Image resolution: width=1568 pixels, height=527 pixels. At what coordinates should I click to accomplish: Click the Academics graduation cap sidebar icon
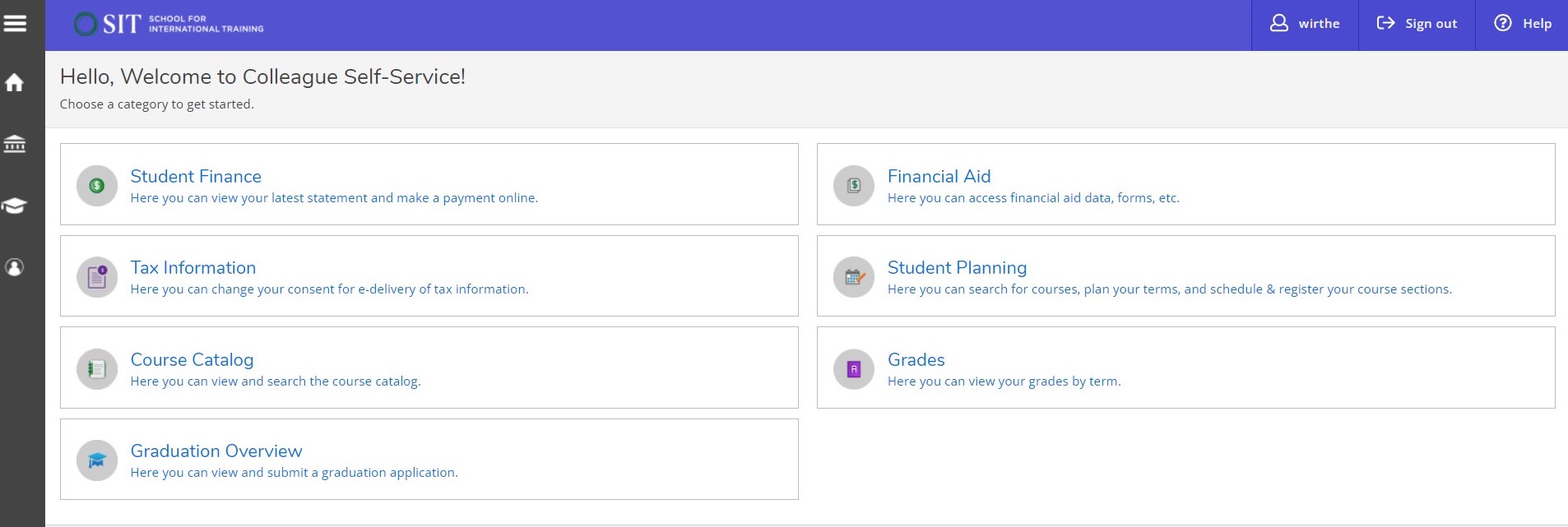(15, 206)
